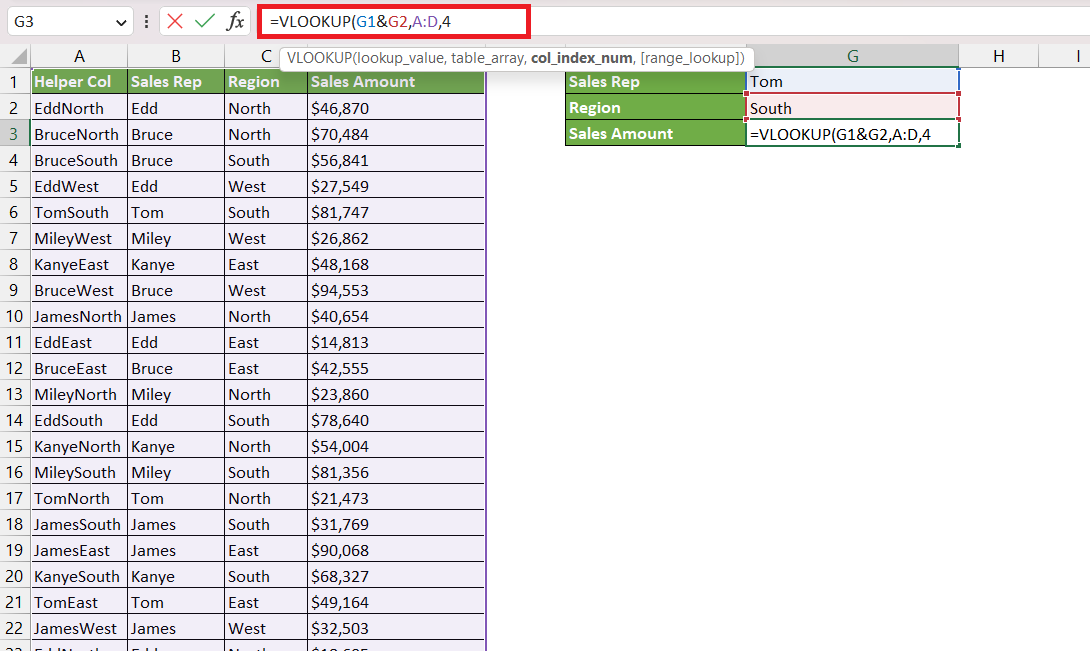Screen dimensions: 1090x651
Task: Click cell containing JamesNorth
Action: pos(79,316)
